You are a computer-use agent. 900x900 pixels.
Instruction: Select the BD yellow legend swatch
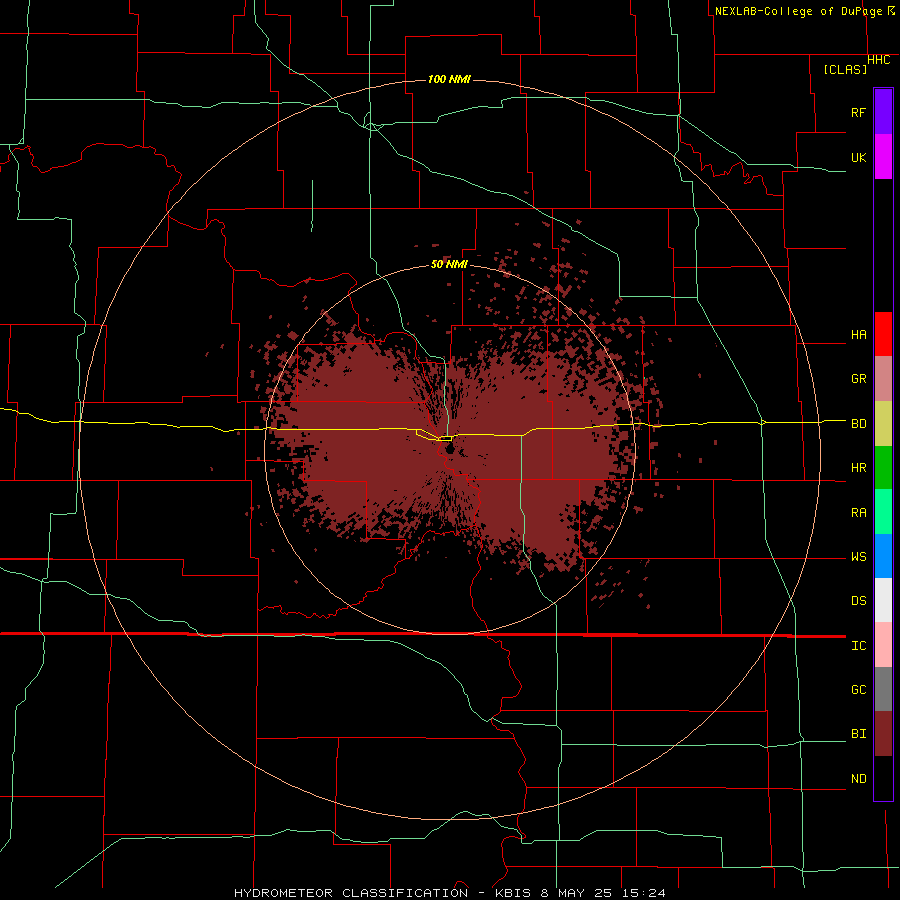tap(883, 424)
